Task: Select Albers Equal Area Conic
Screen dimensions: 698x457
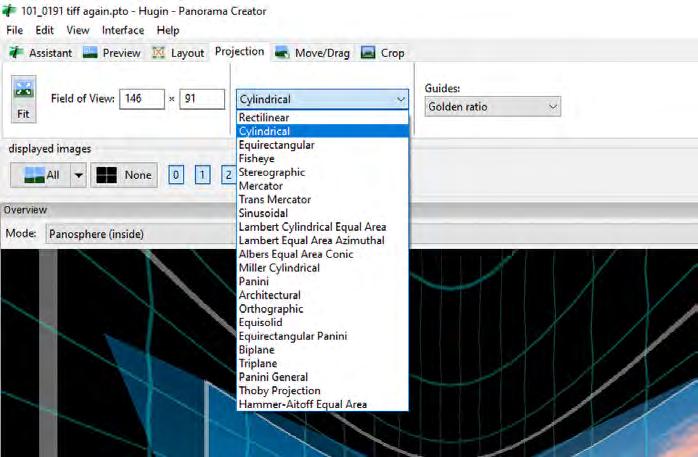Action: pos(322,254)
